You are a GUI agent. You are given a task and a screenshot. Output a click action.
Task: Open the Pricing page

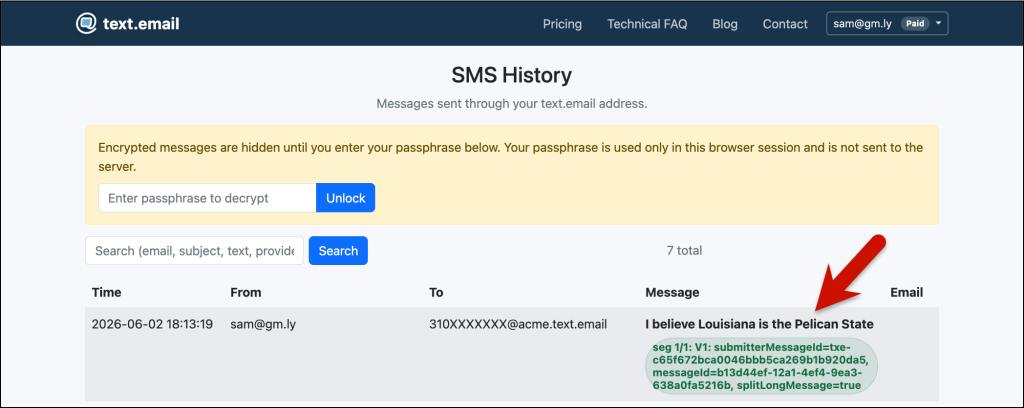point(562,24)
